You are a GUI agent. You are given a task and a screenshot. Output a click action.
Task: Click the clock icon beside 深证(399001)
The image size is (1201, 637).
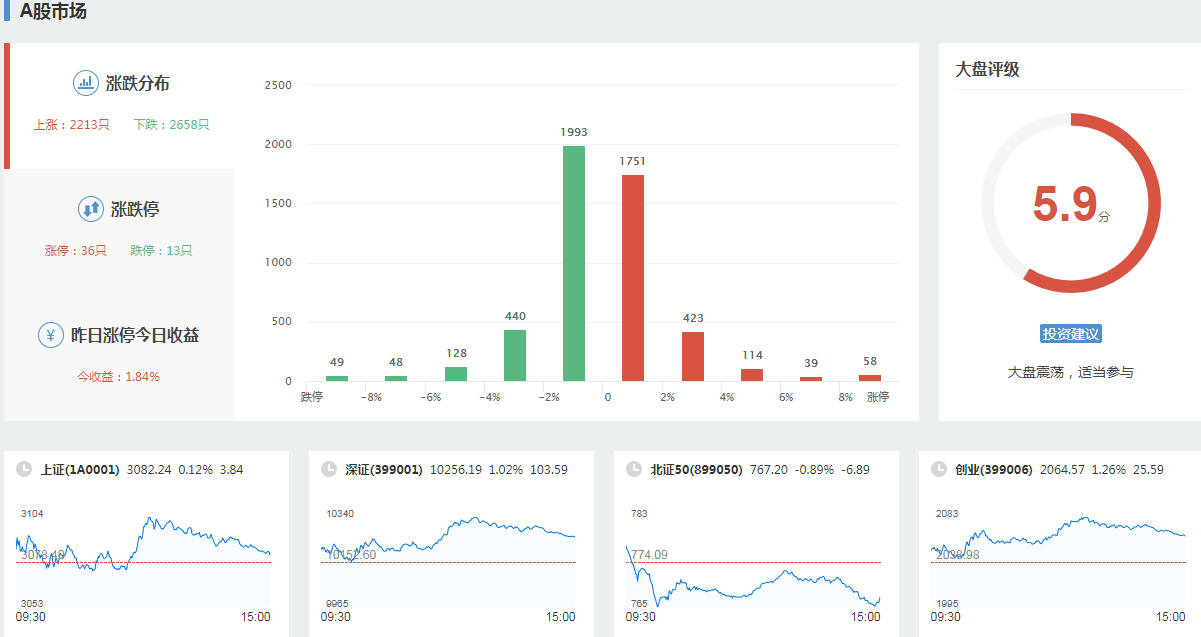tap(329, 469)
